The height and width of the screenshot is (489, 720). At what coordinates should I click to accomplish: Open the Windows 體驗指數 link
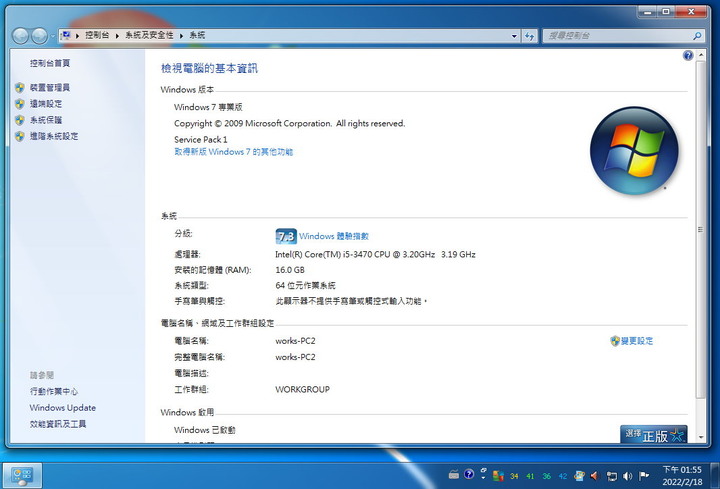pyautogui.click(x=334, y=236)
